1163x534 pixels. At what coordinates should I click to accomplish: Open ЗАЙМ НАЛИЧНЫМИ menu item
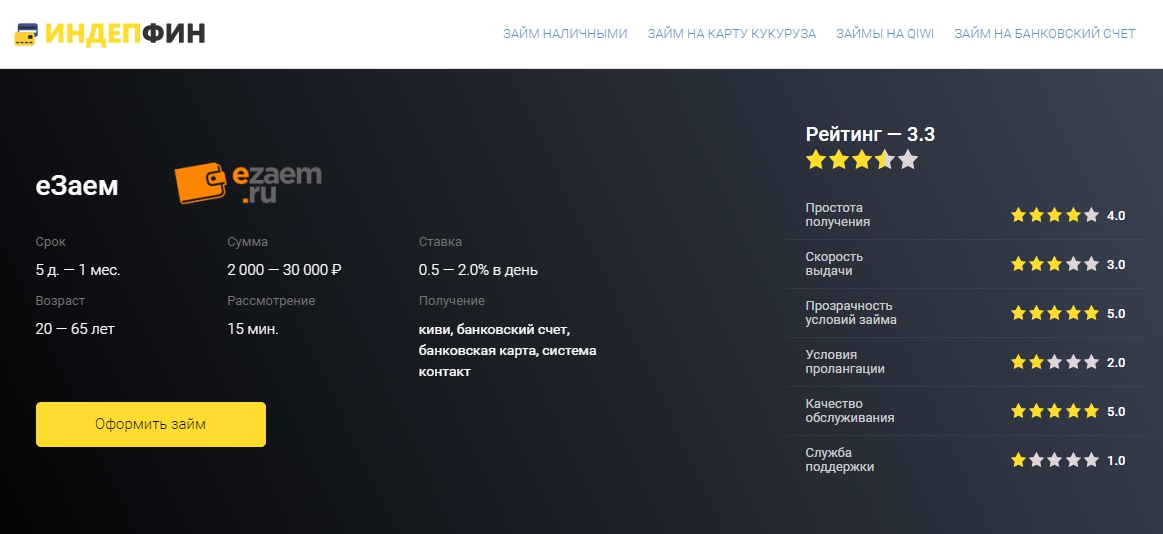point(565,34)
